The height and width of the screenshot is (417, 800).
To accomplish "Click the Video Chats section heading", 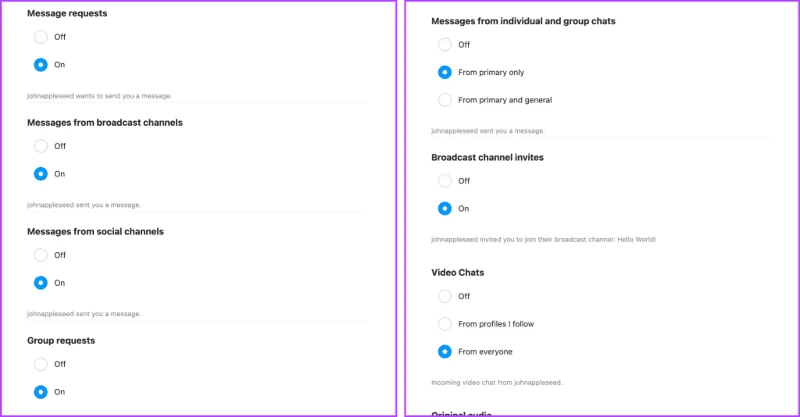I will click(458, 273).
